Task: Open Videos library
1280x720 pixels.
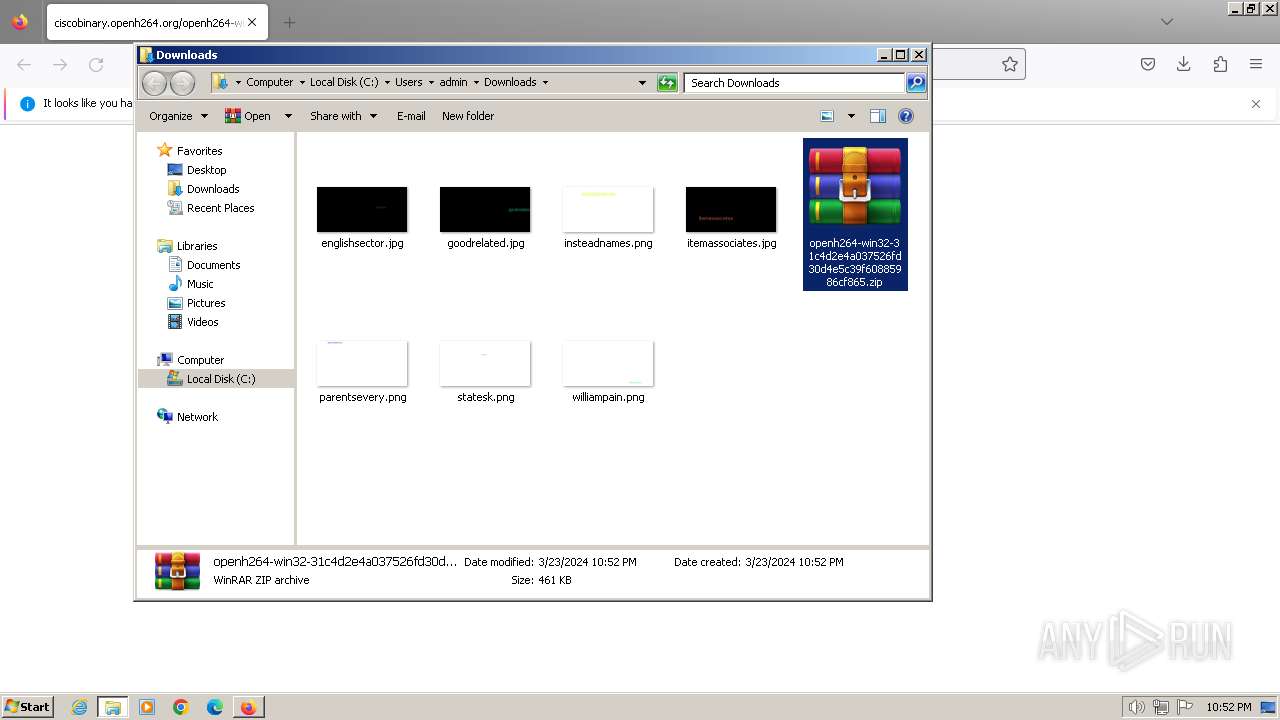Action: [202, 322]
